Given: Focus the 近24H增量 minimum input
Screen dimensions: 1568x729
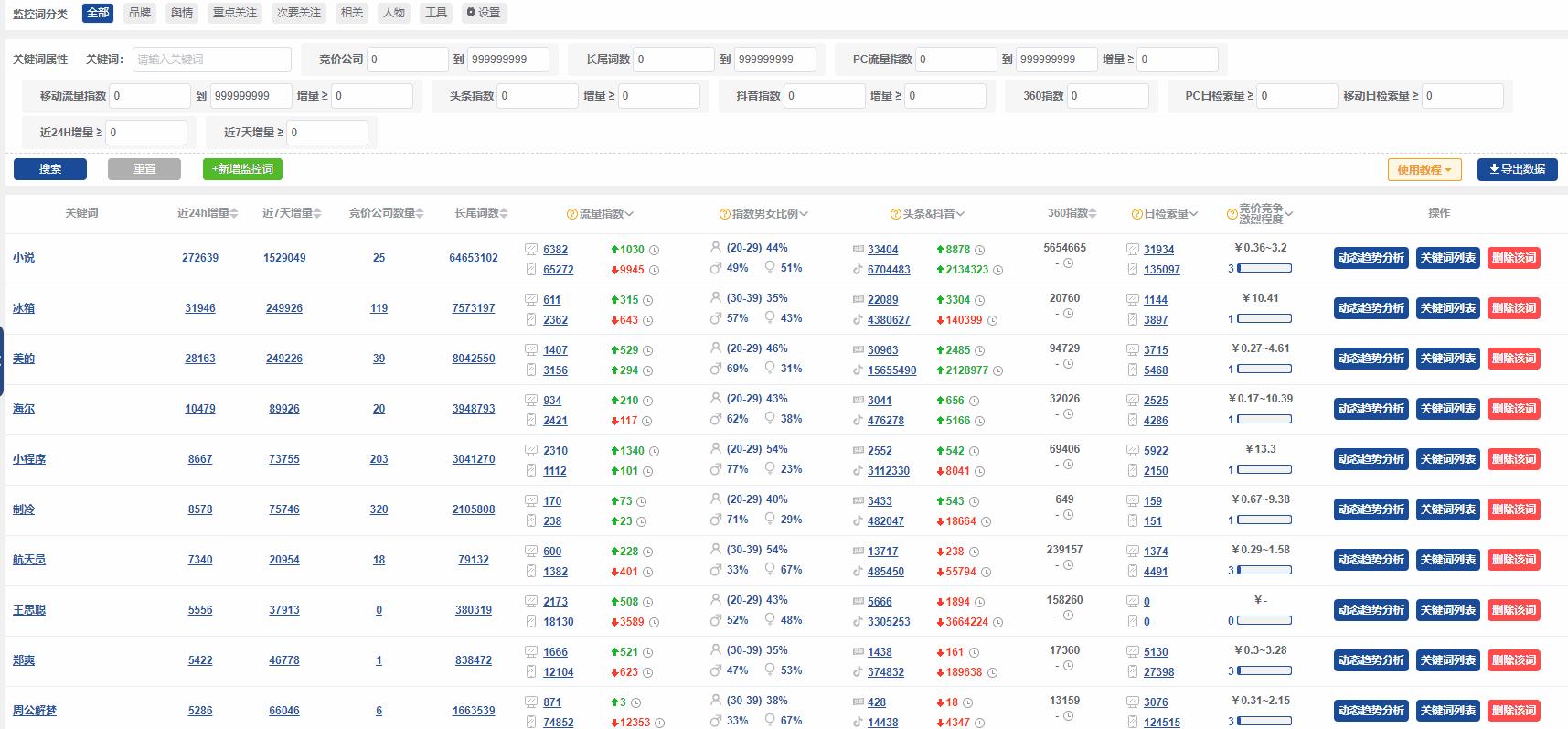Looking at the screenshot, I should pos(146,133).
